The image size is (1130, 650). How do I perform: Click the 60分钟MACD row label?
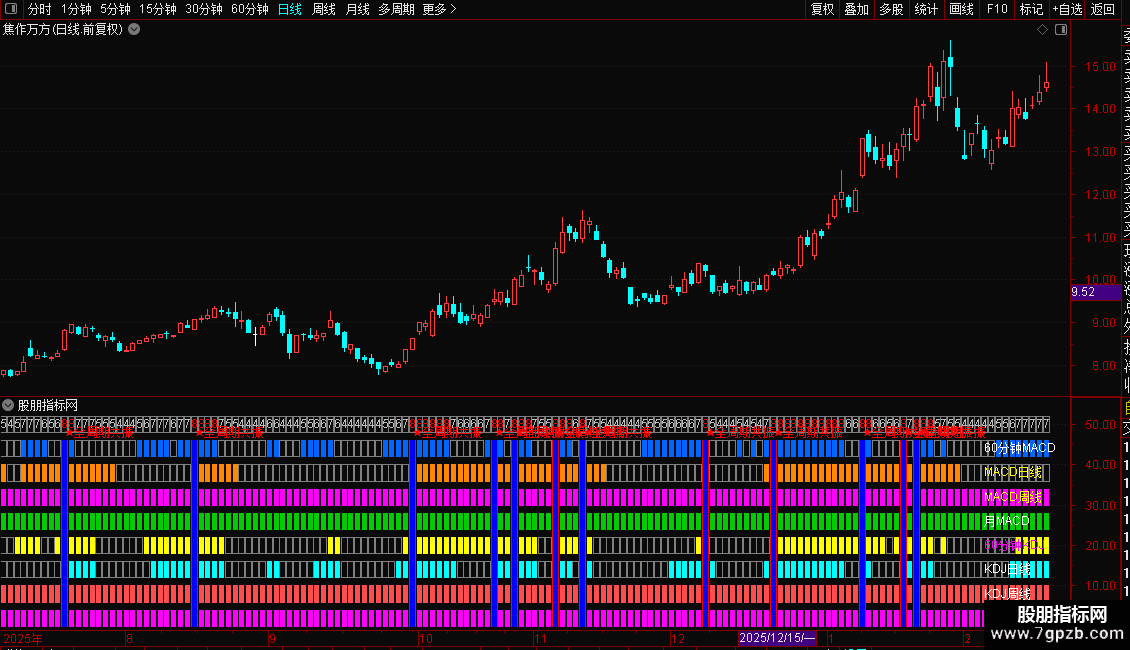coord(1020,448)
